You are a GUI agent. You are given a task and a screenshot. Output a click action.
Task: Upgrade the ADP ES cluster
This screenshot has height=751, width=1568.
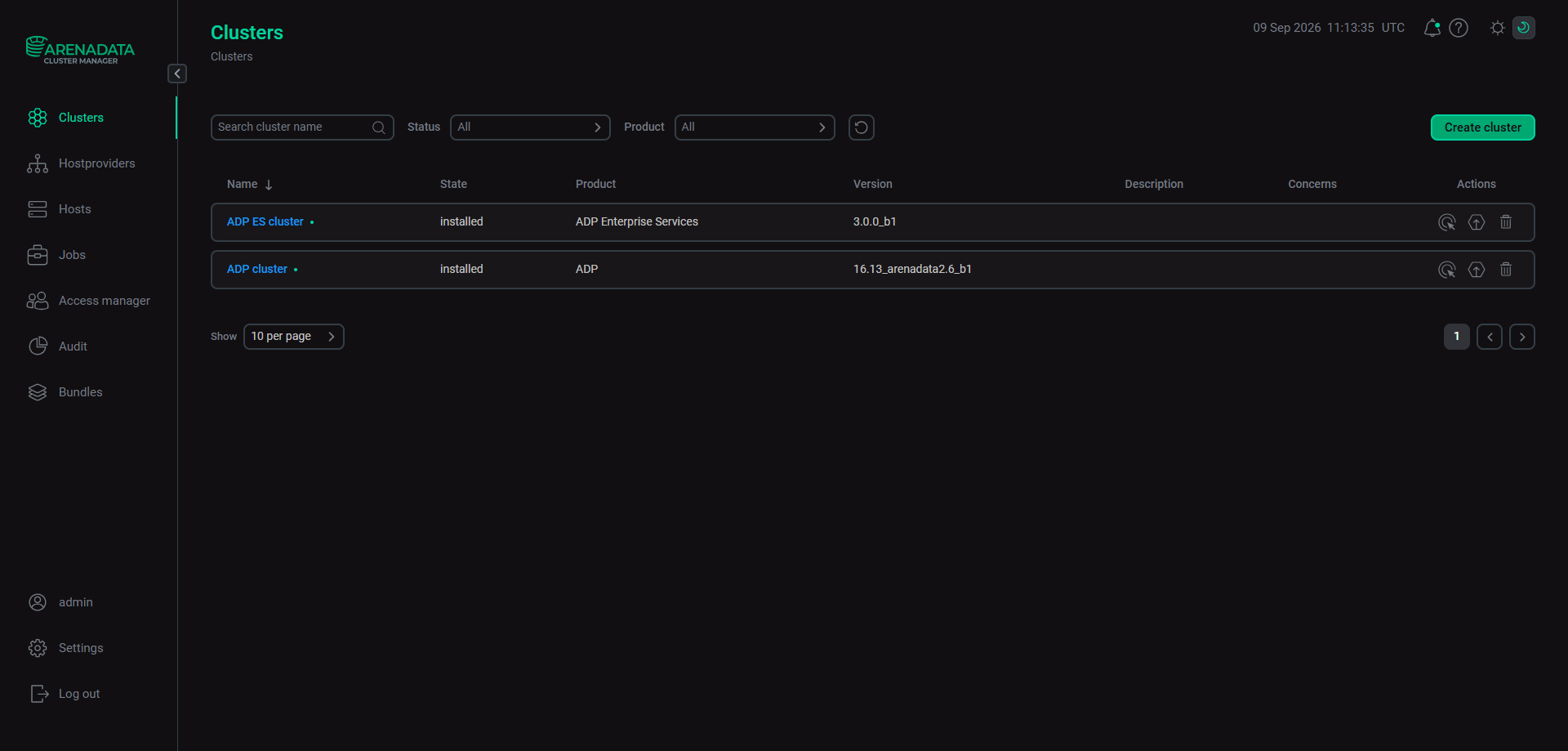pyautogui.click(x=1477, y=222)
